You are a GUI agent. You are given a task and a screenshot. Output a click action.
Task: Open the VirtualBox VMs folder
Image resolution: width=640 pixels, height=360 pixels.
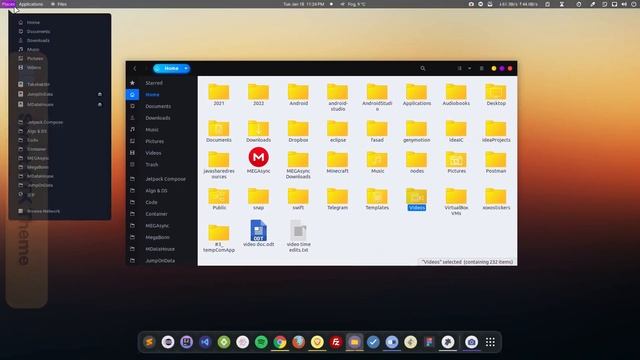click(x=456, y=196)
